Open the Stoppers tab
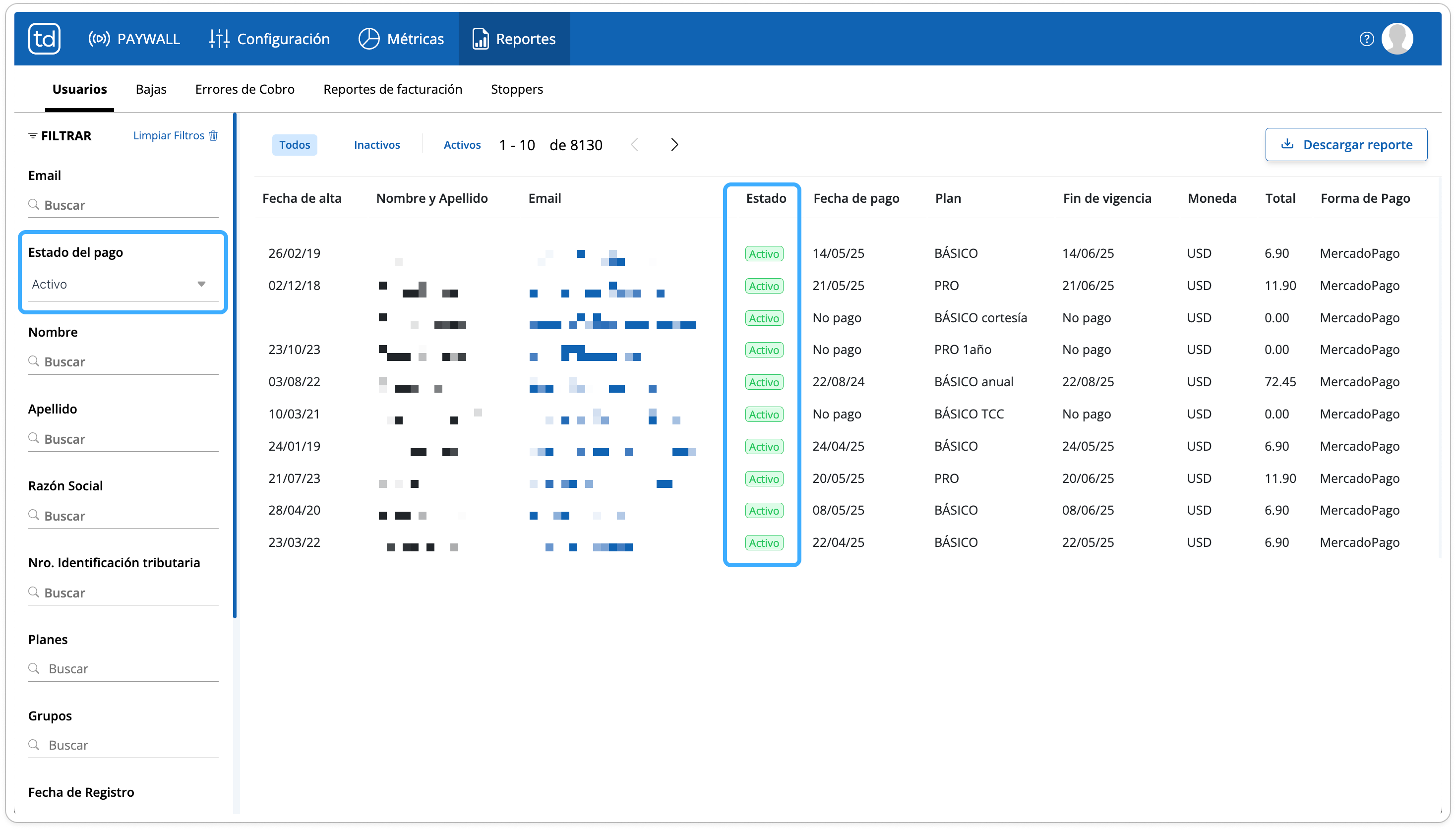Viewport: 1456px width, 830px height. pyautogui.click(x=517, y=89)
